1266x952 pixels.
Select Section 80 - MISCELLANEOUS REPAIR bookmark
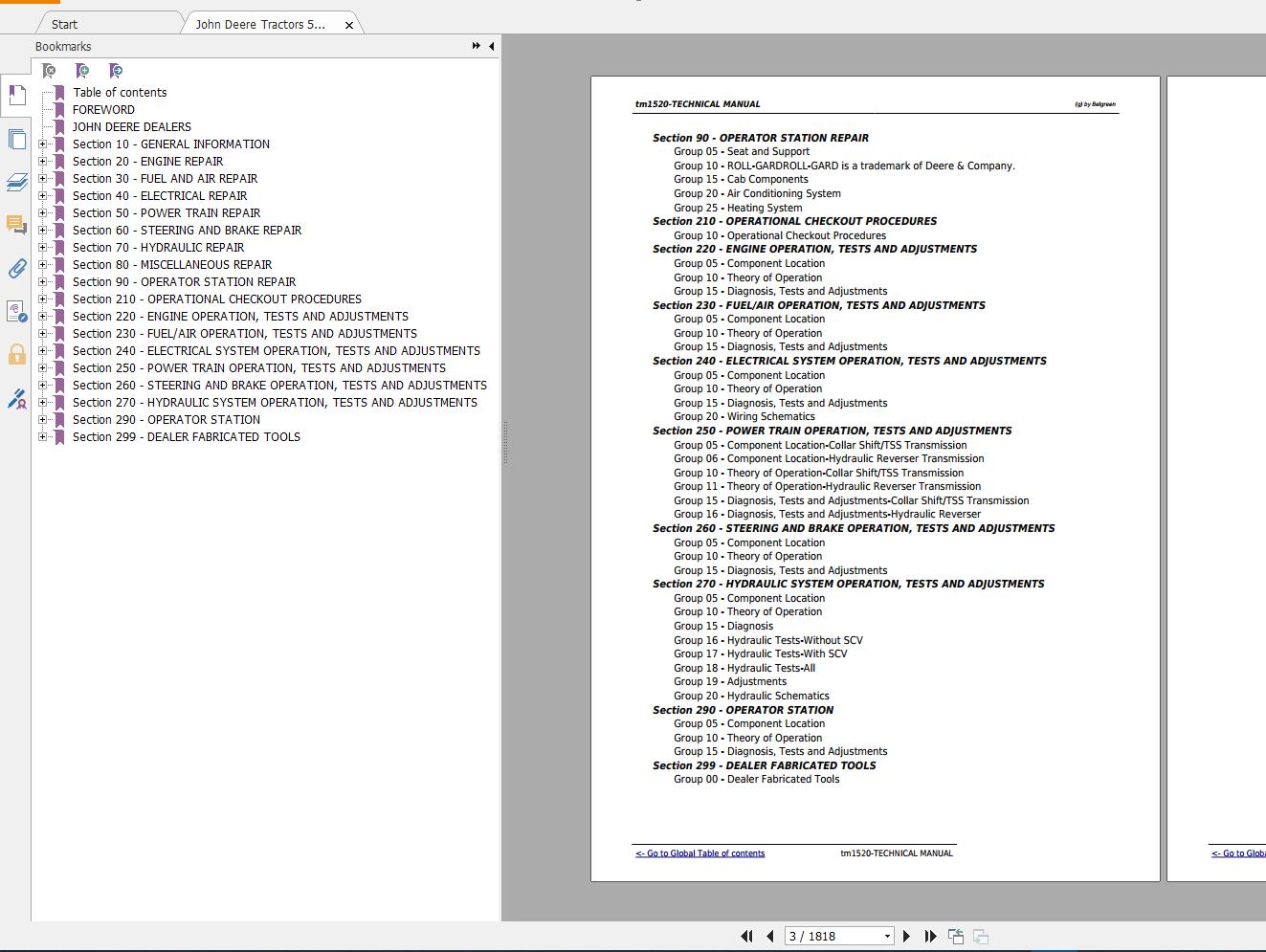click(172, 265)
